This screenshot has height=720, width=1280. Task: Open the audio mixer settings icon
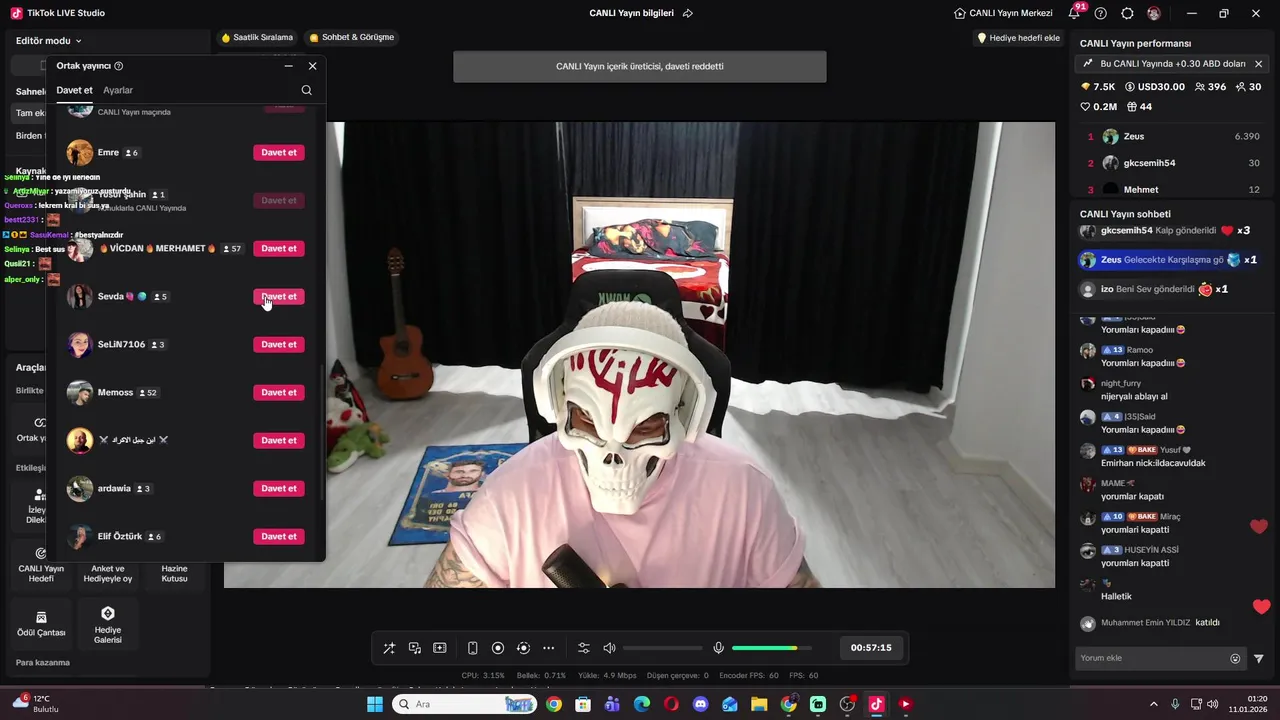[584, 648]
